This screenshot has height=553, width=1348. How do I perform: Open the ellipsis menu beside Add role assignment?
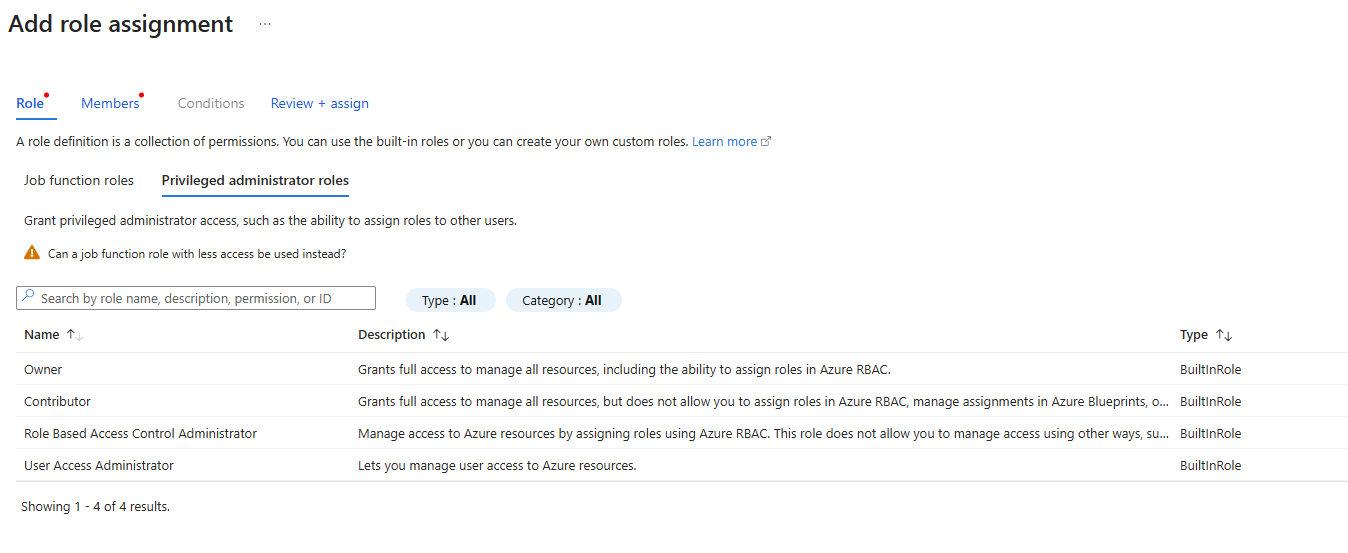click(x=265, y=24)
